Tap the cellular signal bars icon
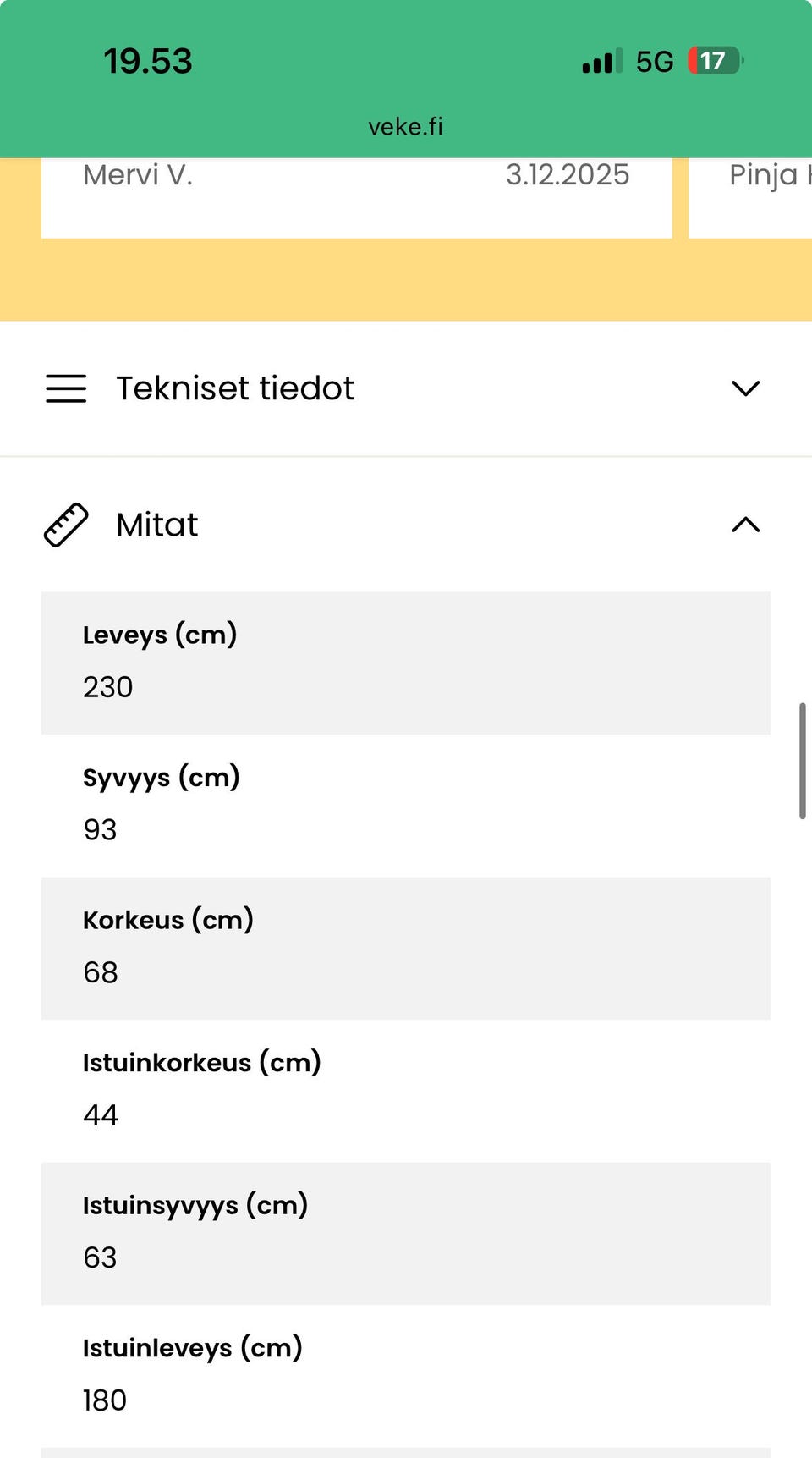Image resolution: width=812 pixels, height=1458 pixels. tap(601, 62)
